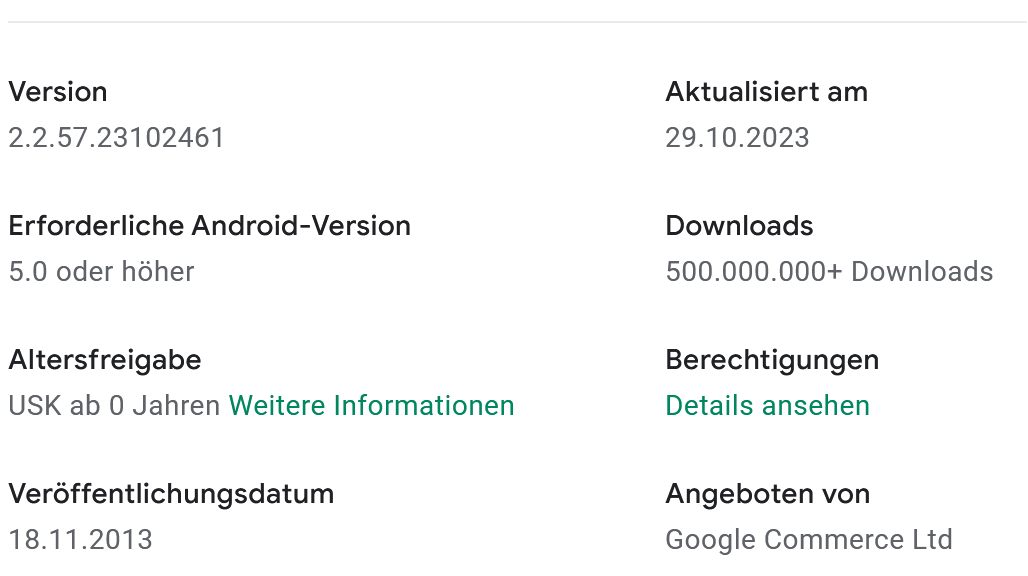Image resolution: width=1028 pixels, height=576 pixels.
Task: Click the word 'Ltd' in the provider name
Action: pyautogui.click(x=931, y=540)
